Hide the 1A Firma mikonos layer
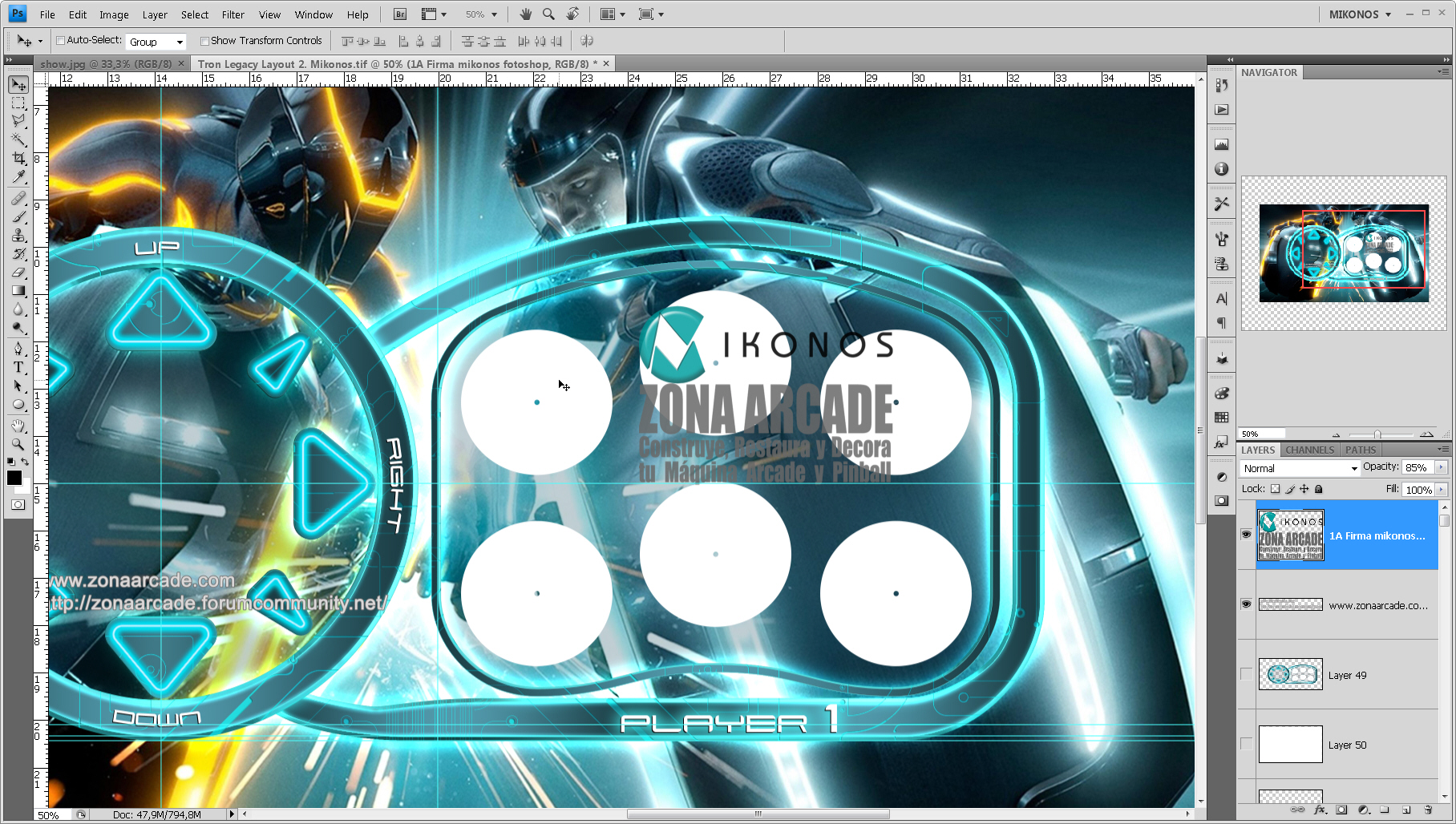This screenshot has width=1456, height=824. tap(1246, 535)
